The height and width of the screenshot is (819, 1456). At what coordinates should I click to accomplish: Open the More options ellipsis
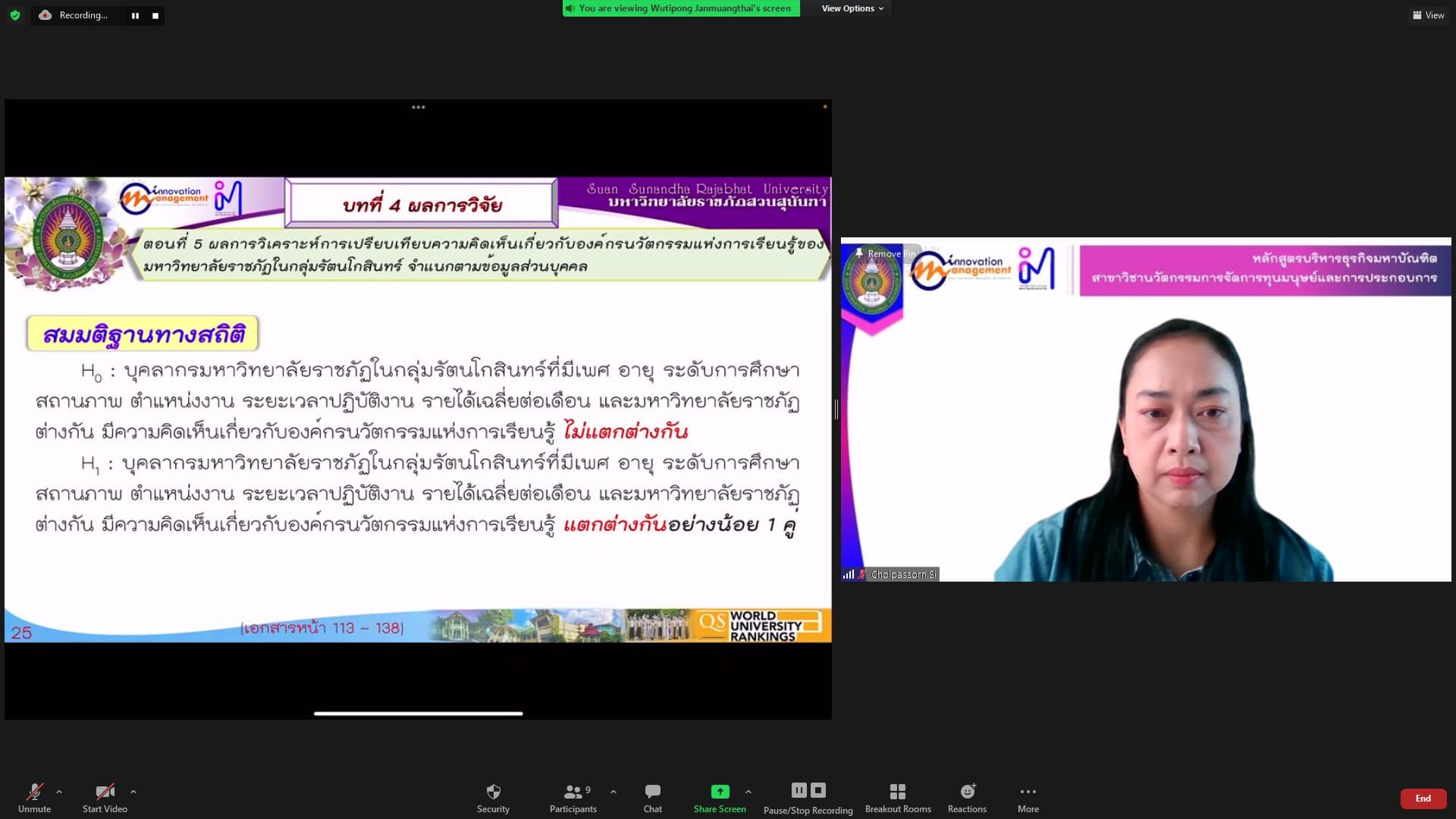tap(1028, 792)
